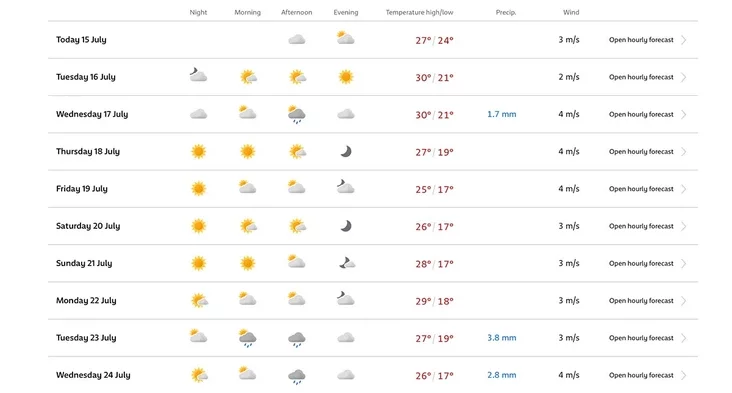Open hourly forecast for Wednesday 24 July
732x393 pixels.
pos(641,375)
